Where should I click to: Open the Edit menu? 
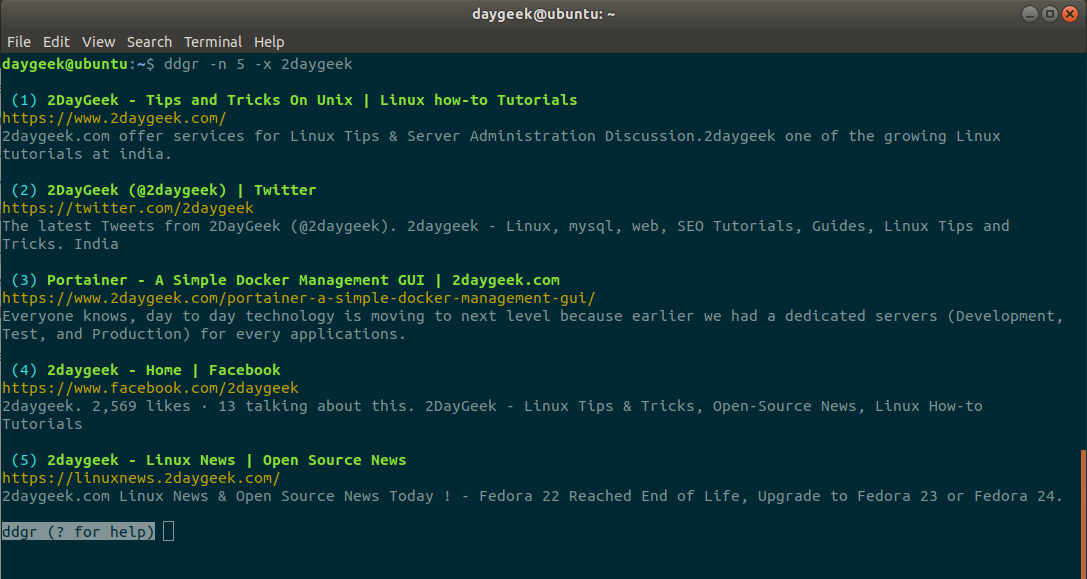point(56,42)
